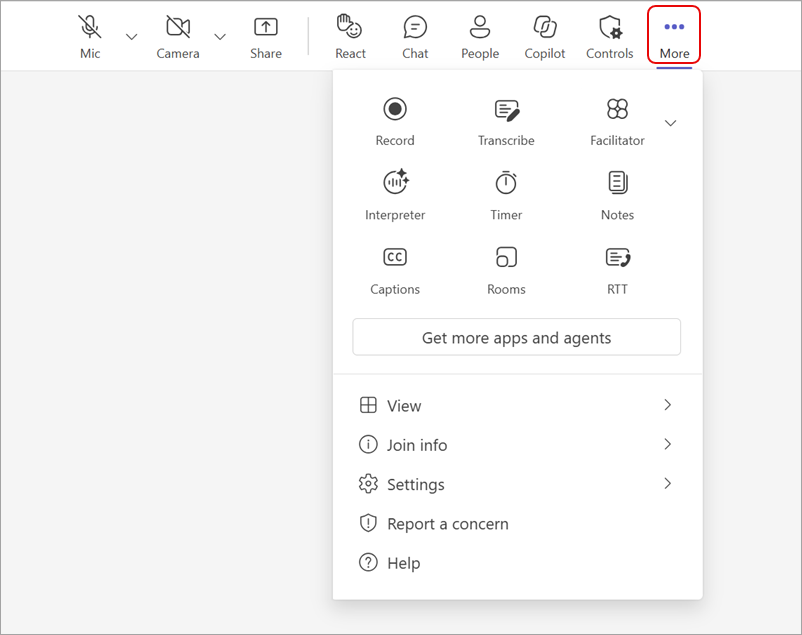Open the Settings submenu
802x635 pixels.
[x=517, y=484]
